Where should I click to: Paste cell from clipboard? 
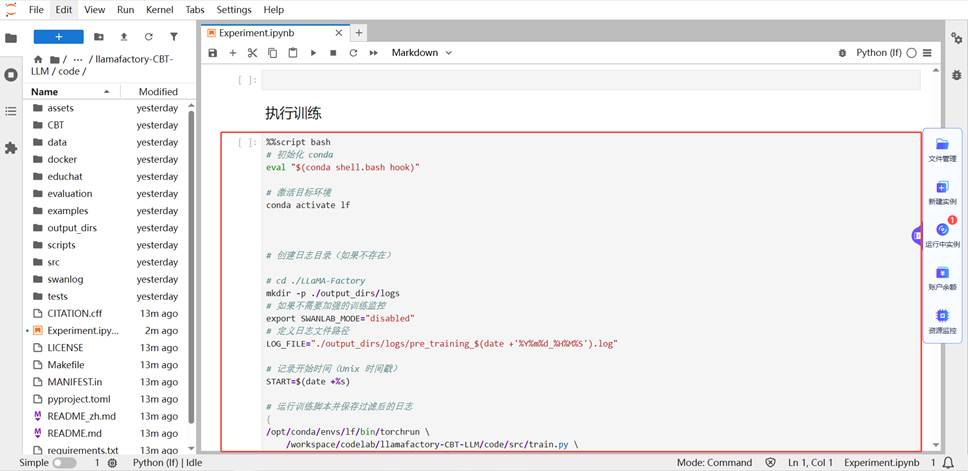293,53
